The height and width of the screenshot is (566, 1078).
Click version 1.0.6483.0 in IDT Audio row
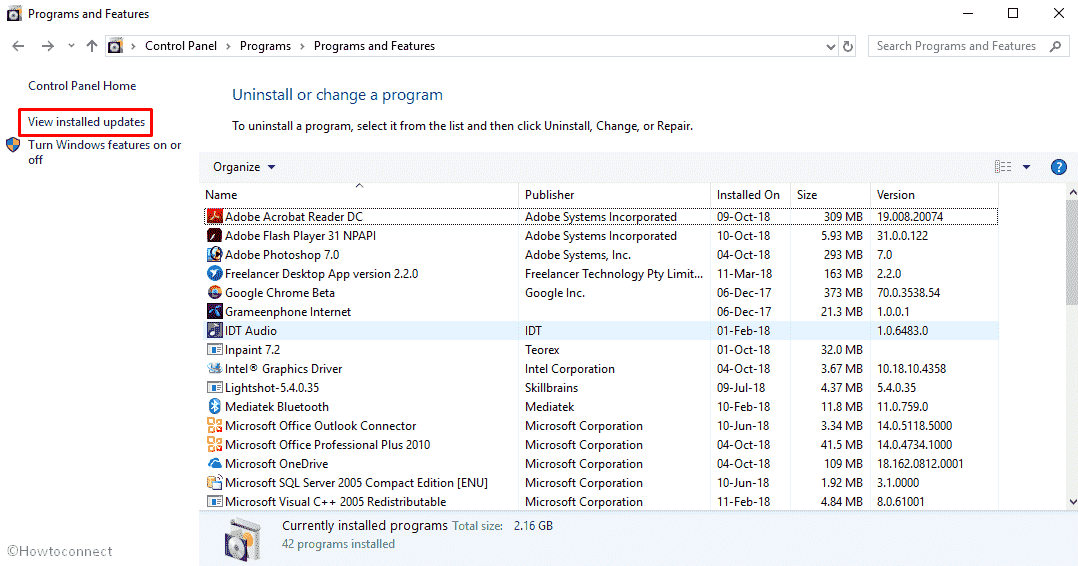pos(903,331)
